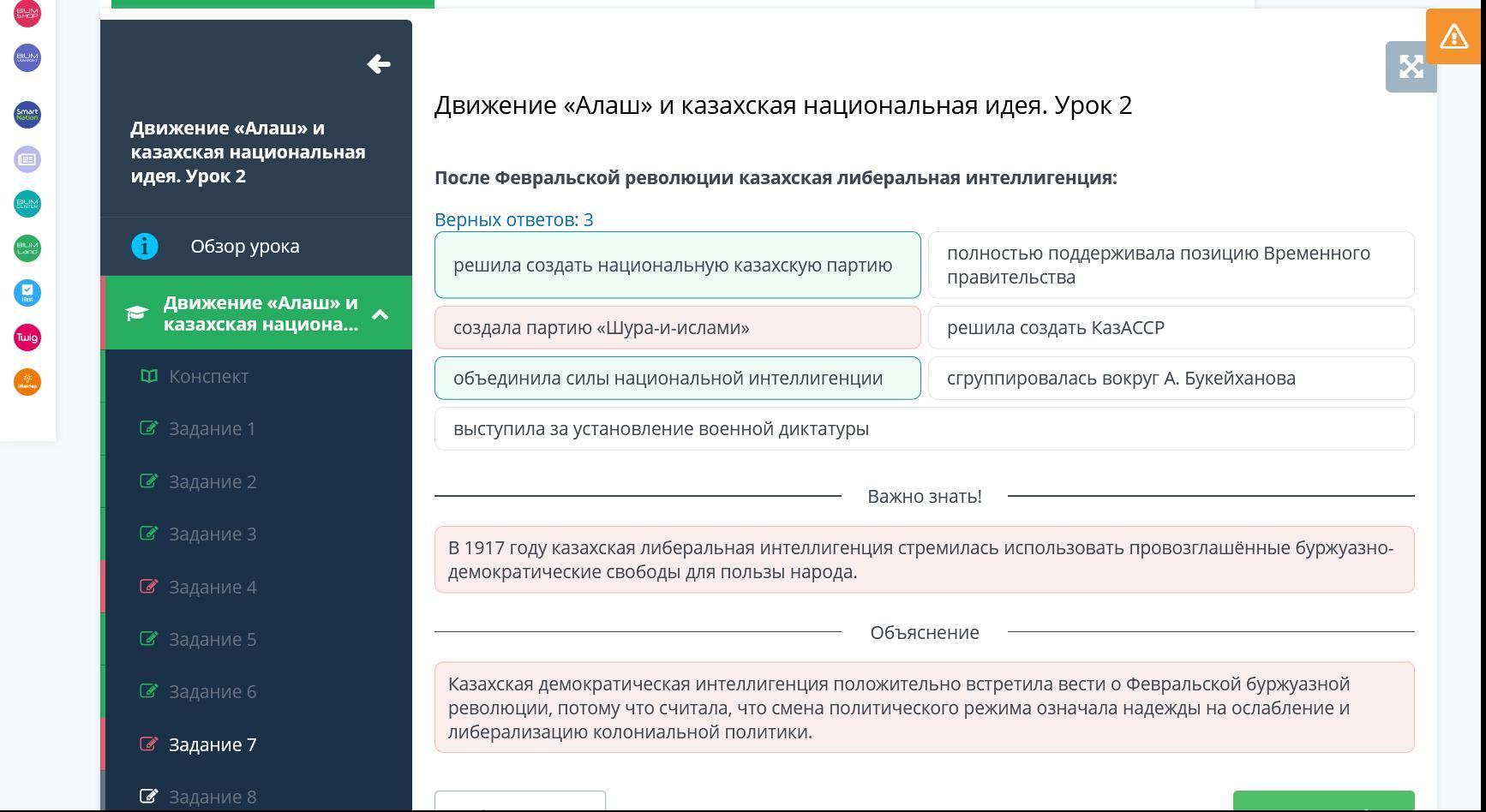
Task: Click the book icon next to Конспект
Action: tap(149, 376)
